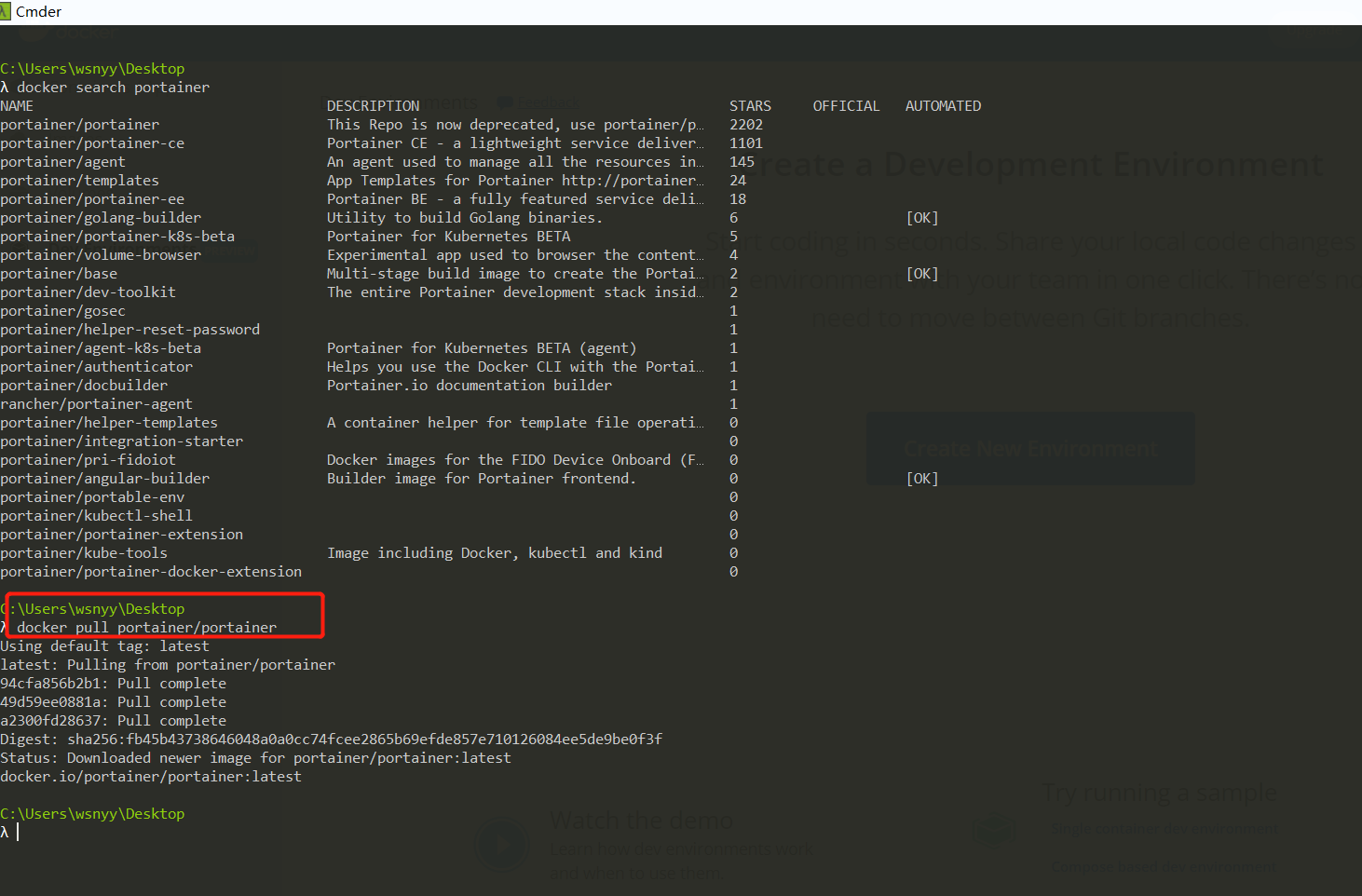Click the [OK] flag in angular-builder row
This screenshot has height=896, width=1362.
tap(922, 479)
